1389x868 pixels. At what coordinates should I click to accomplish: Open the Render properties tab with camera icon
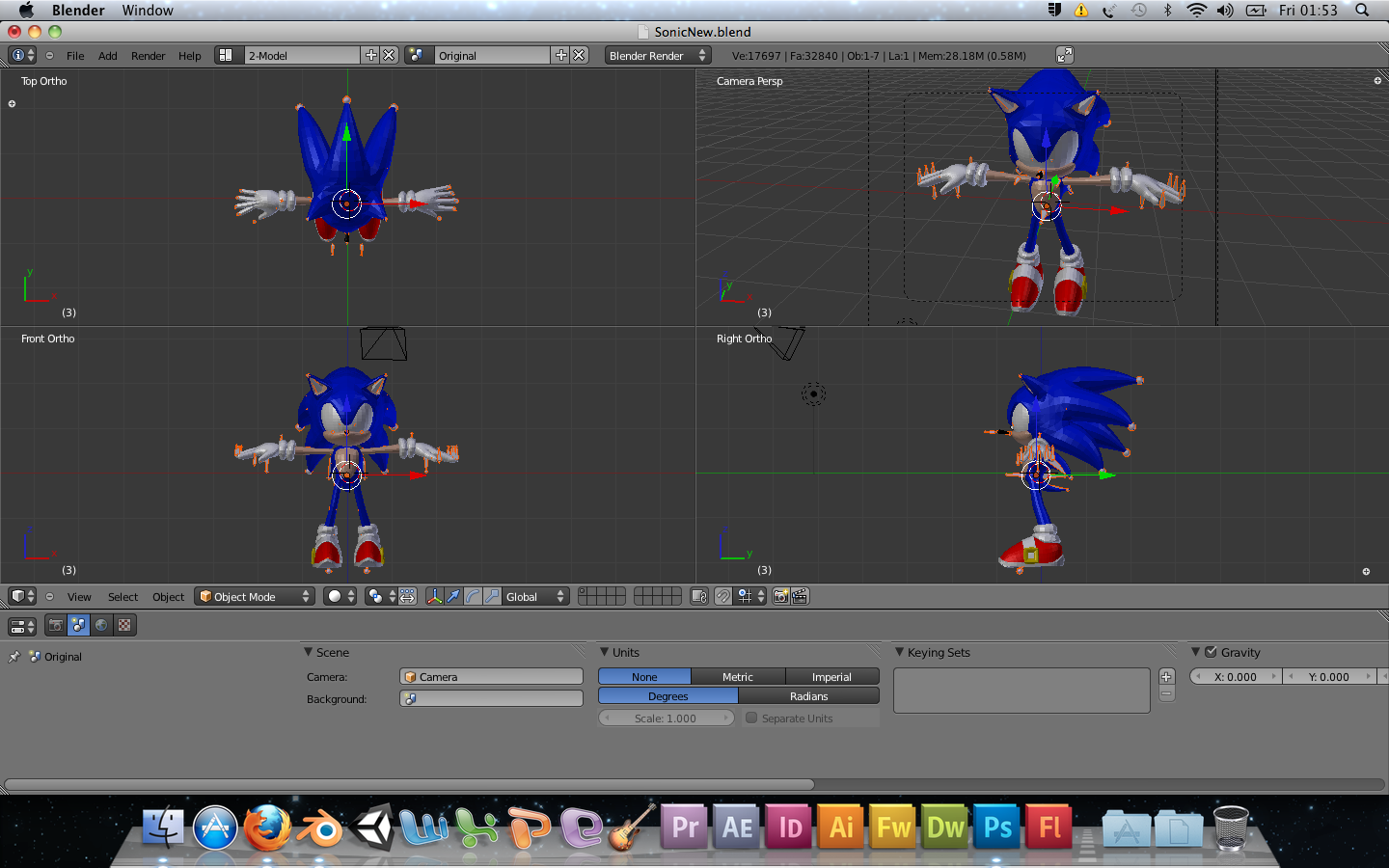[x=55, y=625]
